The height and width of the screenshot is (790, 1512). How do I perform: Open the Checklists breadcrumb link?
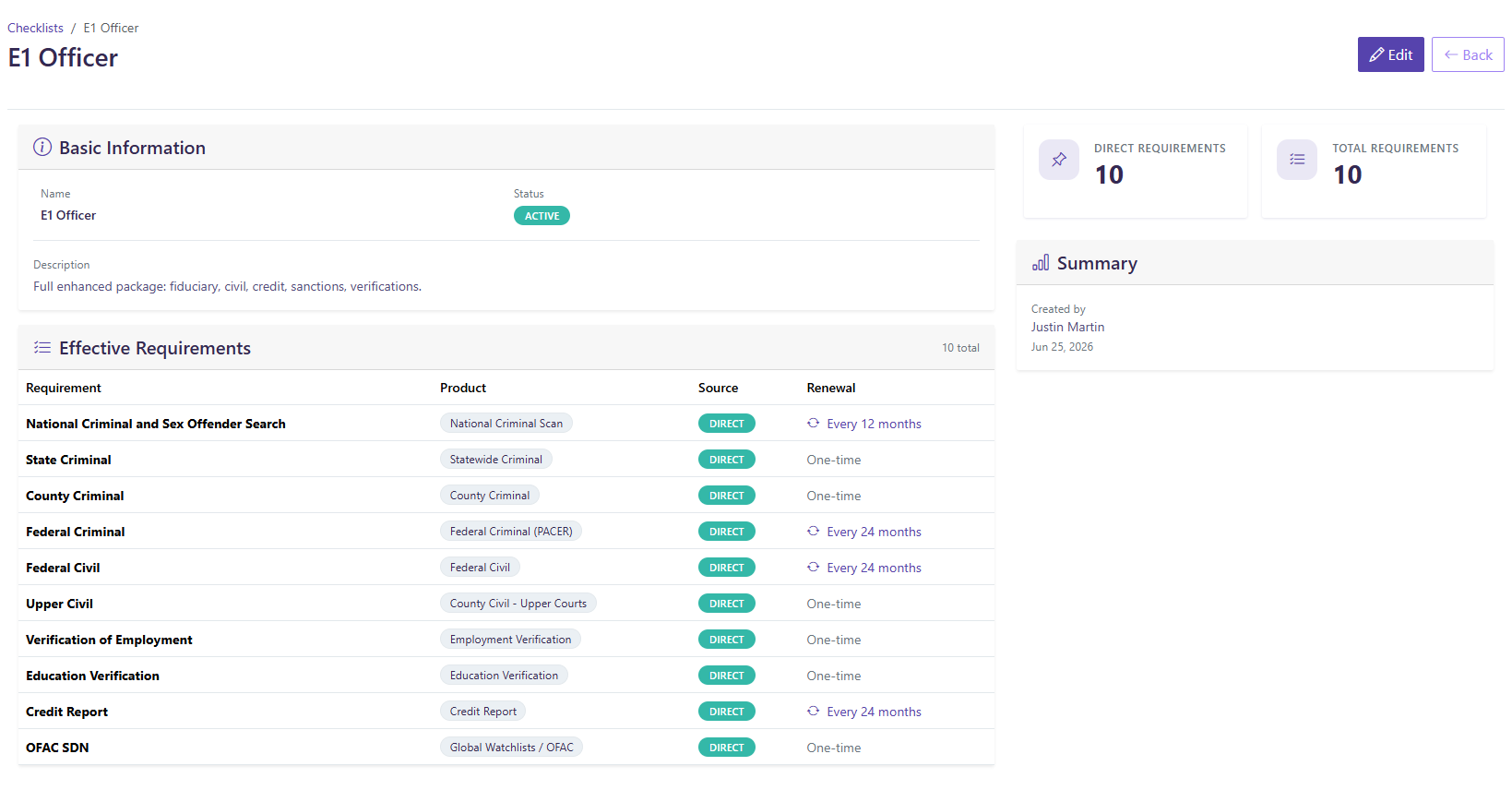pyautogui.click(x=35, y=28)
